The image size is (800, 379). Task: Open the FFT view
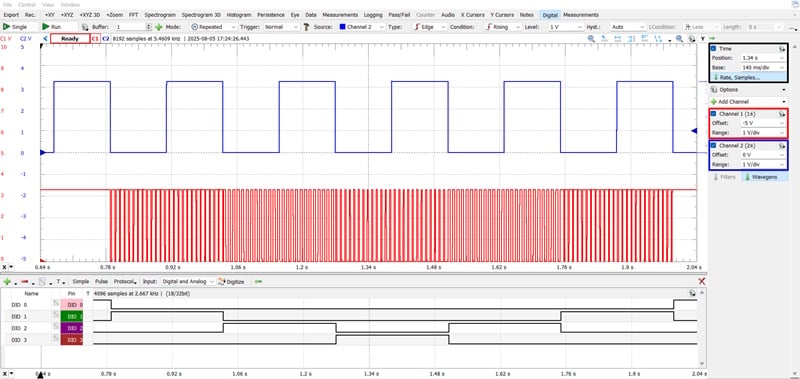[133, 15]
